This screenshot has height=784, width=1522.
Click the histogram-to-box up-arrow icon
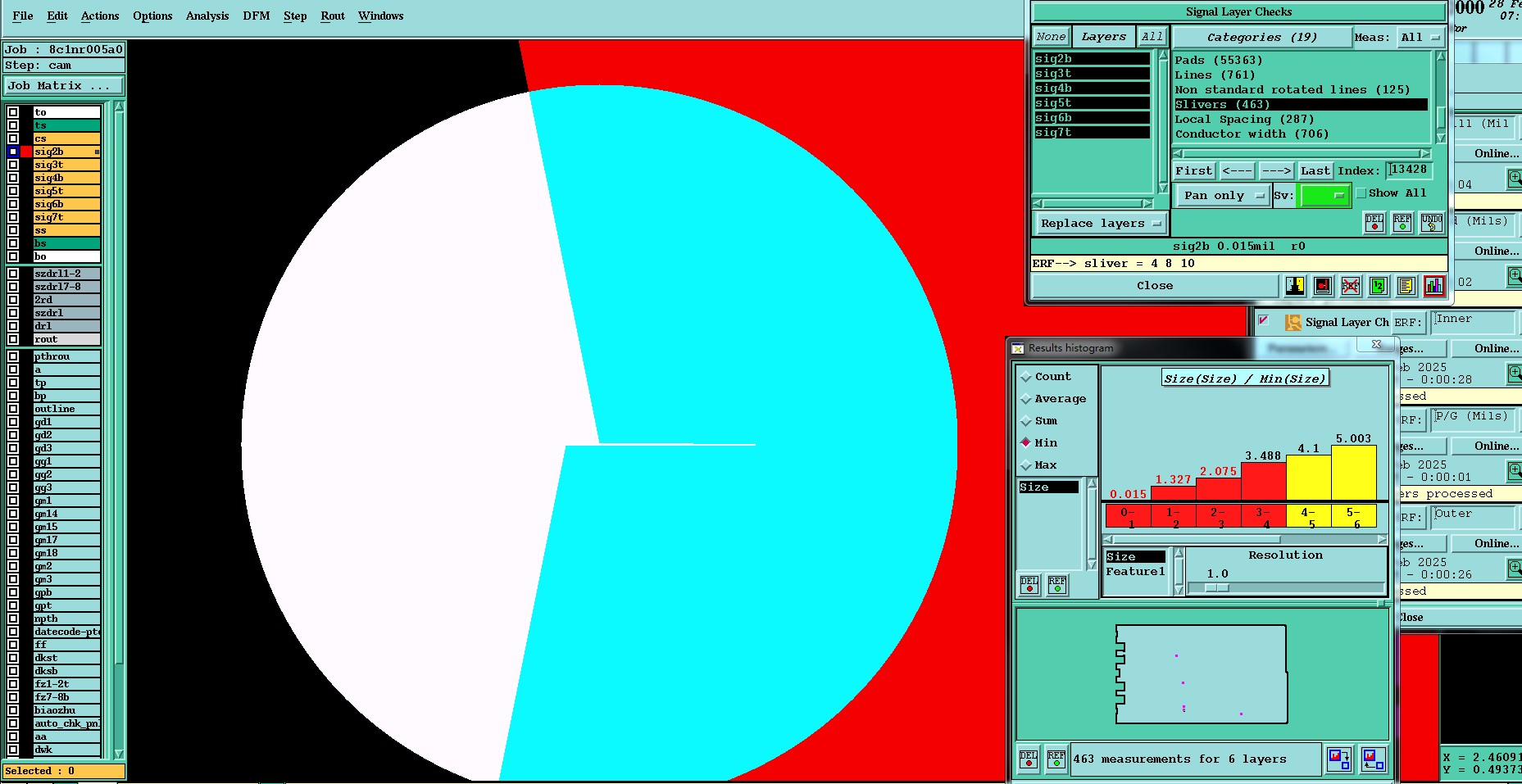[x=1374, y=759]
